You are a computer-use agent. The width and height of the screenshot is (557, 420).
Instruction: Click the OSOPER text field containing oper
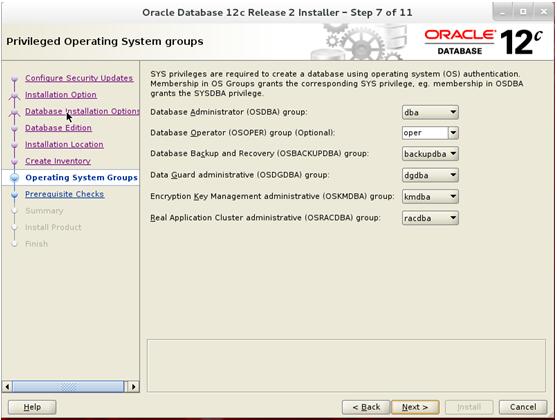click(425, 133)
